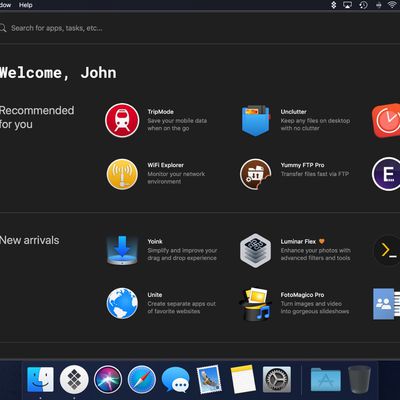
Task: Open the Yoink app icon
Action: pyautogui.click(x=122, y=250)
